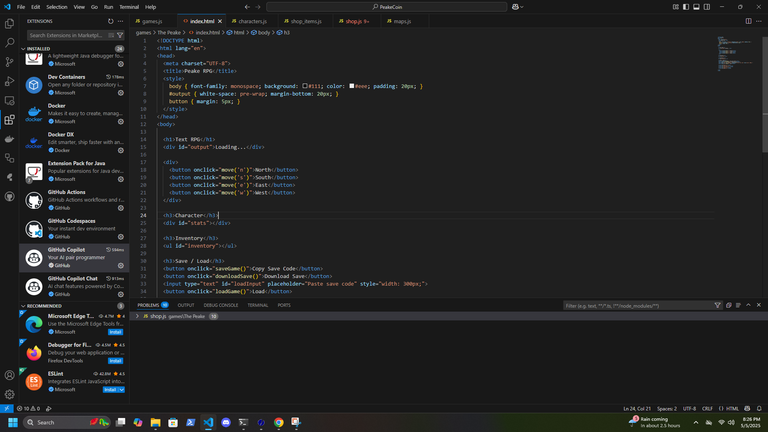768x432 pixels.
Task: Toggle the primary side bar layout button
Action: (686, 7)
